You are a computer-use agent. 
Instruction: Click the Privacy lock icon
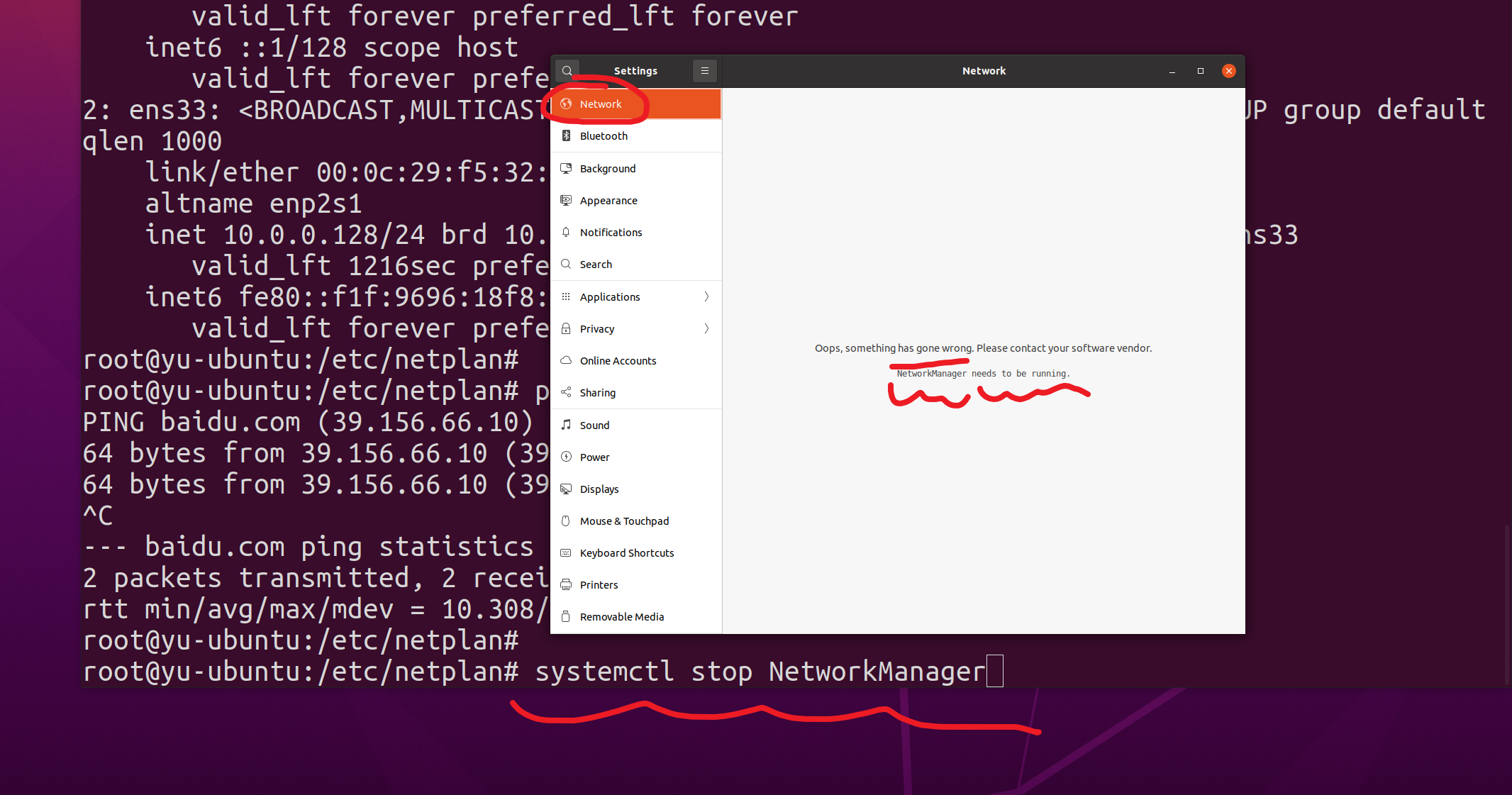[566, 329]
